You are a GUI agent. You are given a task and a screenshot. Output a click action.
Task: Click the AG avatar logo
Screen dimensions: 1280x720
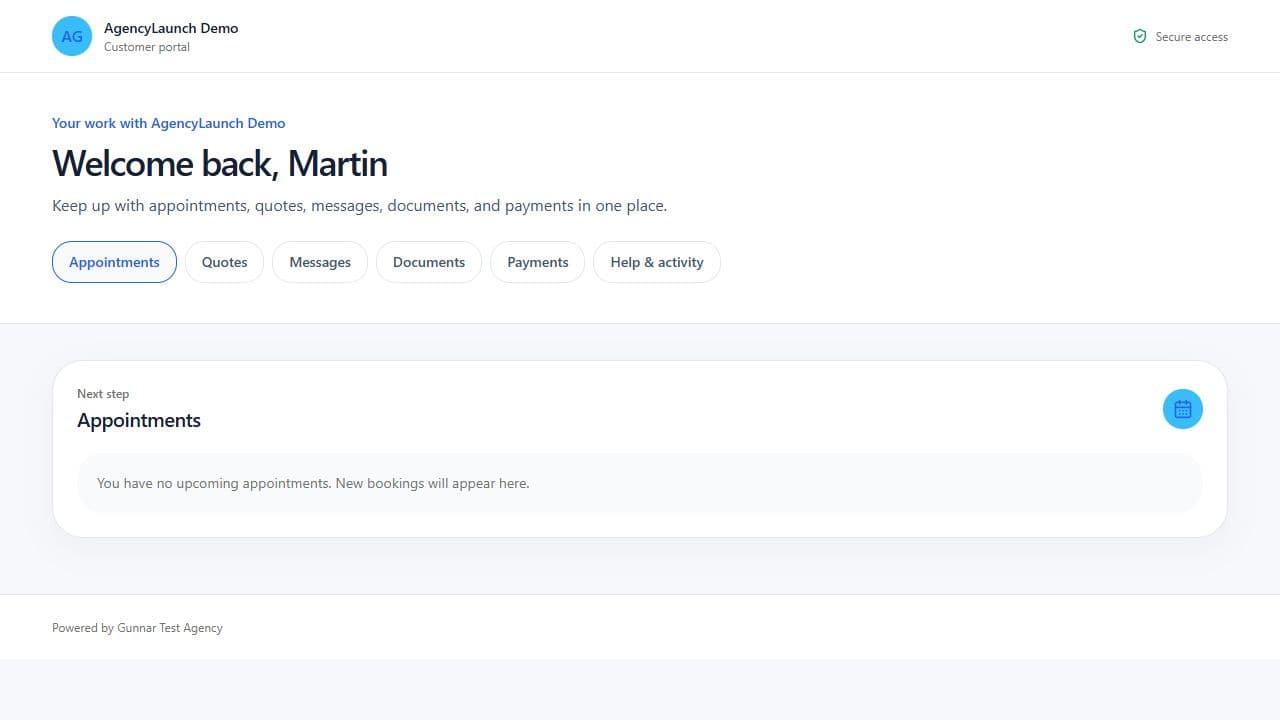[x=72, y=36]
